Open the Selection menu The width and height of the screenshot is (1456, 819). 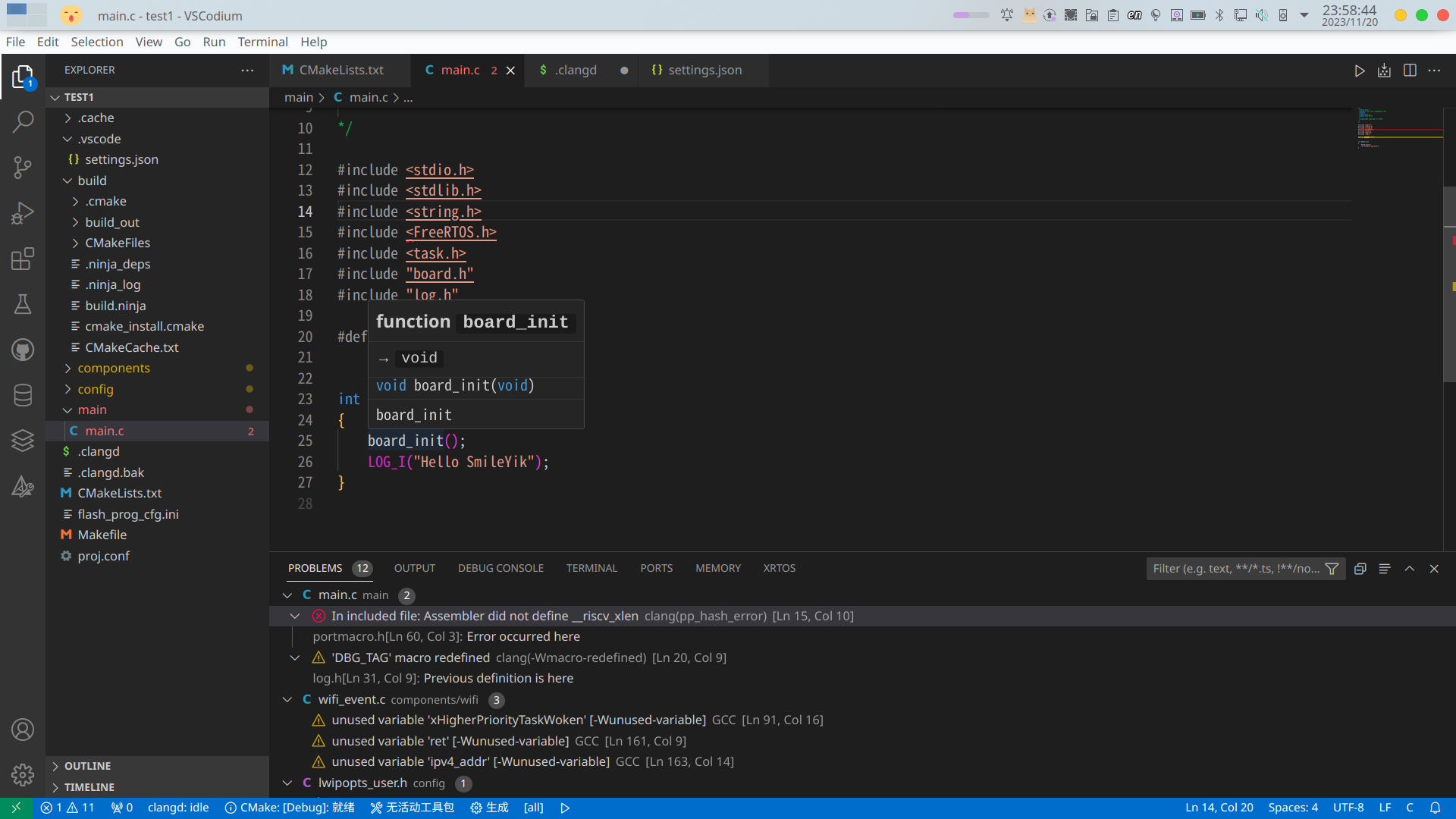97,42
